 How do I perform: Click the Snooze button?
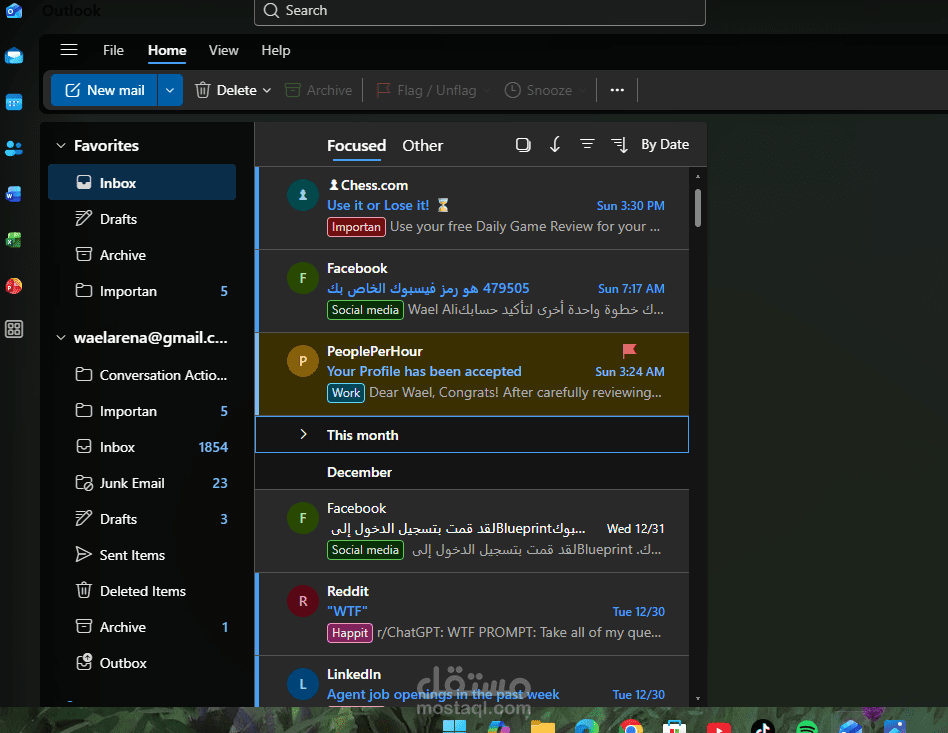pos(539,90)
